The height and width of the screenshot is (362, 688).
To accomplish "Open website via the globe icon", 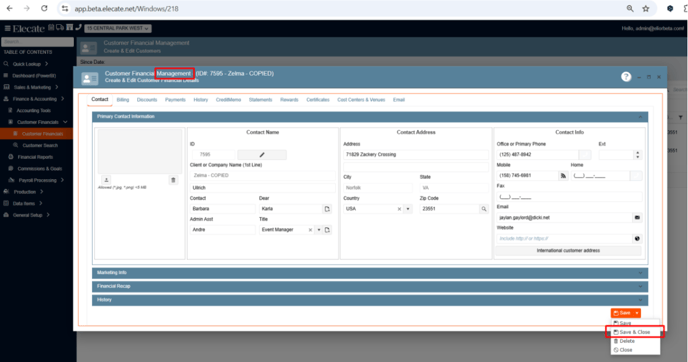I will coord(637,239).
